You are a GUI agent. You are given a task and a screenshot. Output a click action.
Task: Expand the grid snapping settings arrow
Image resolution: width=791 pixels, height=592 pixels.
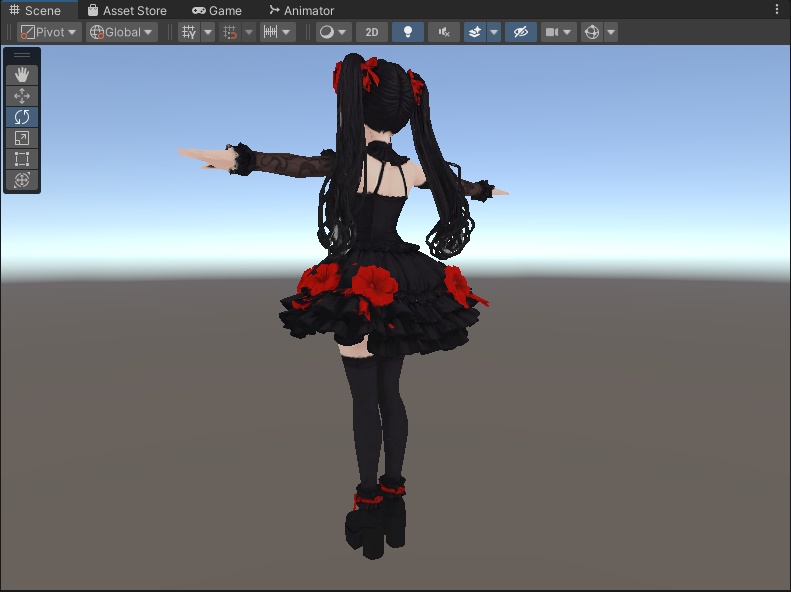click(x=249, y=32)
